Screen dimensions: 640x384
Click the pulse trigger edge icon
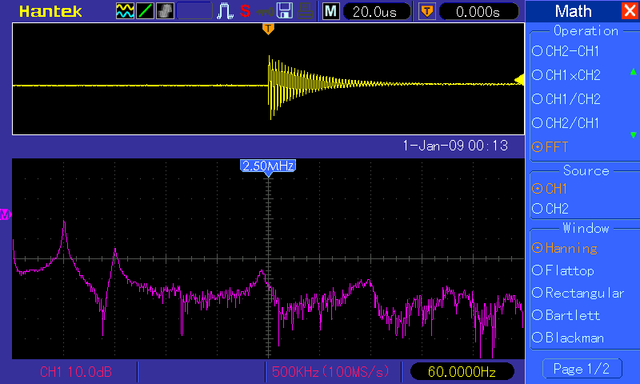[225, 11]
